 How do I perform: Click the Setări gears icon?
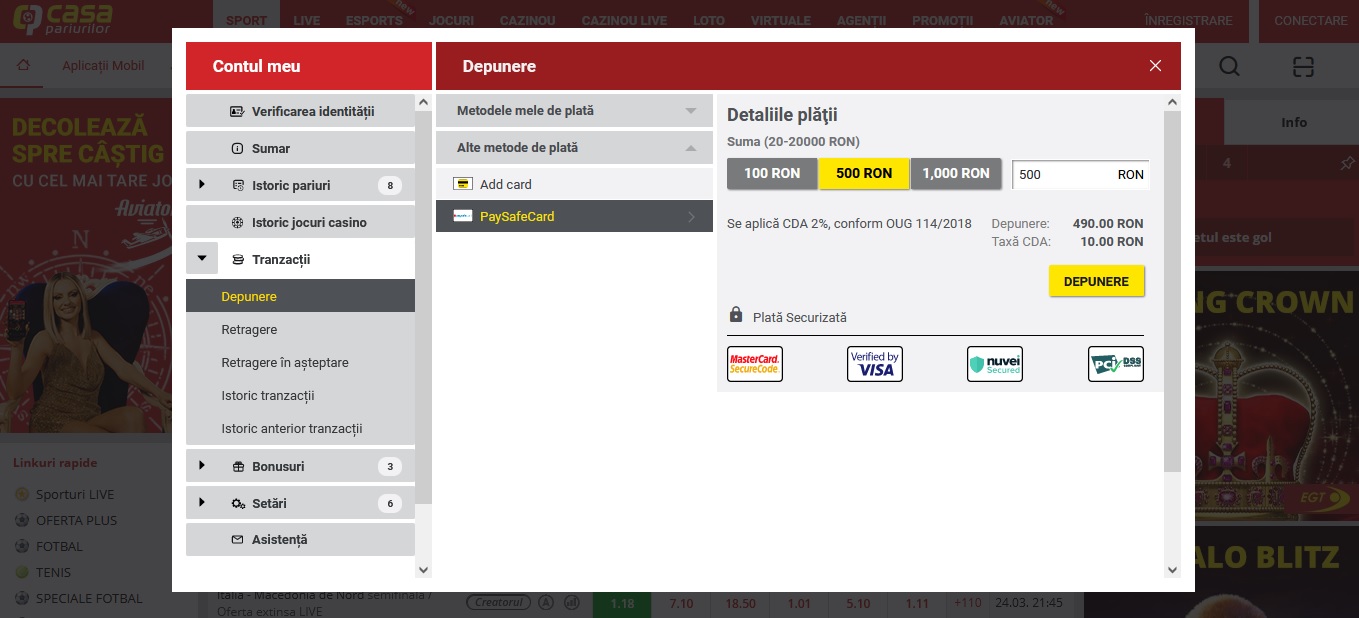coord(238,503)
